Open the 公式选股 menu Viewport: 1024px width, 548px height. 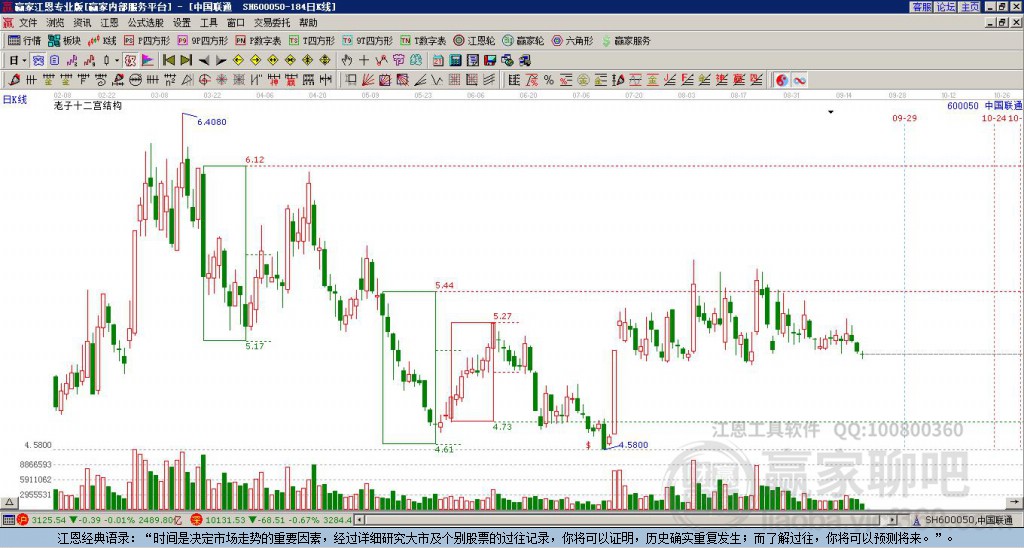[x=146, y=23]
